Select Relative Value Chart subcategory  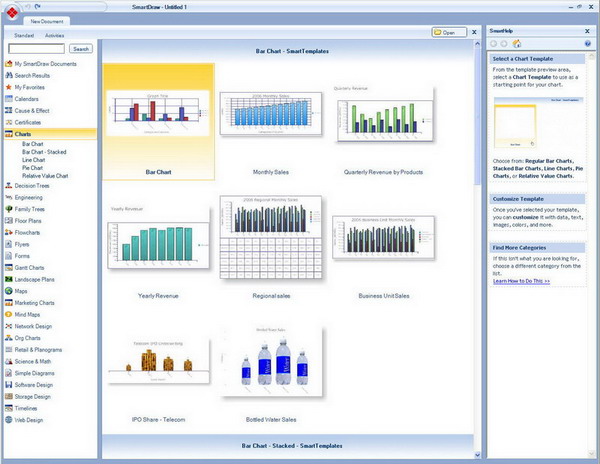coord(45,176)
